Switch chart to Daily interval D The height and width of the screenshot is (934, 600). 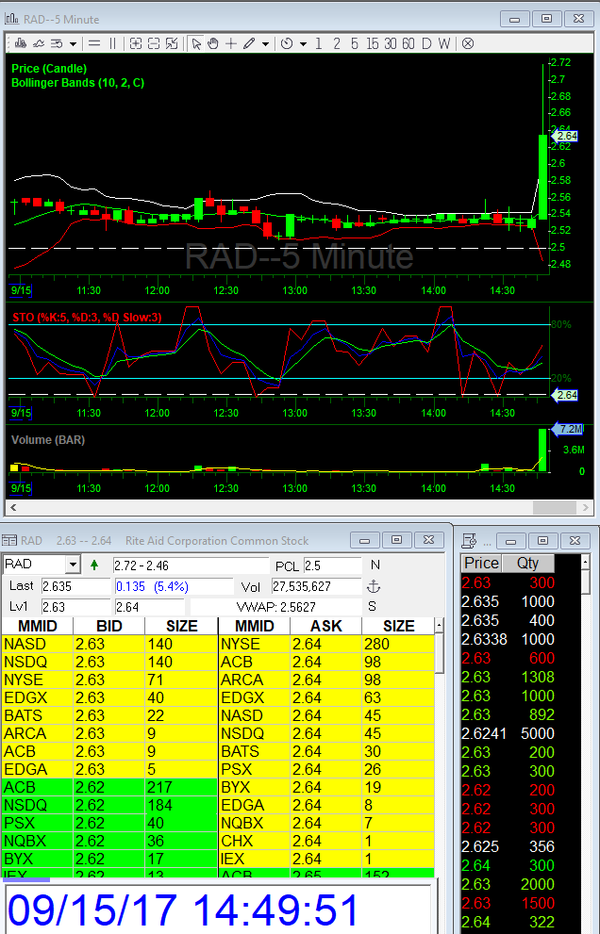(x=425, y=43)
